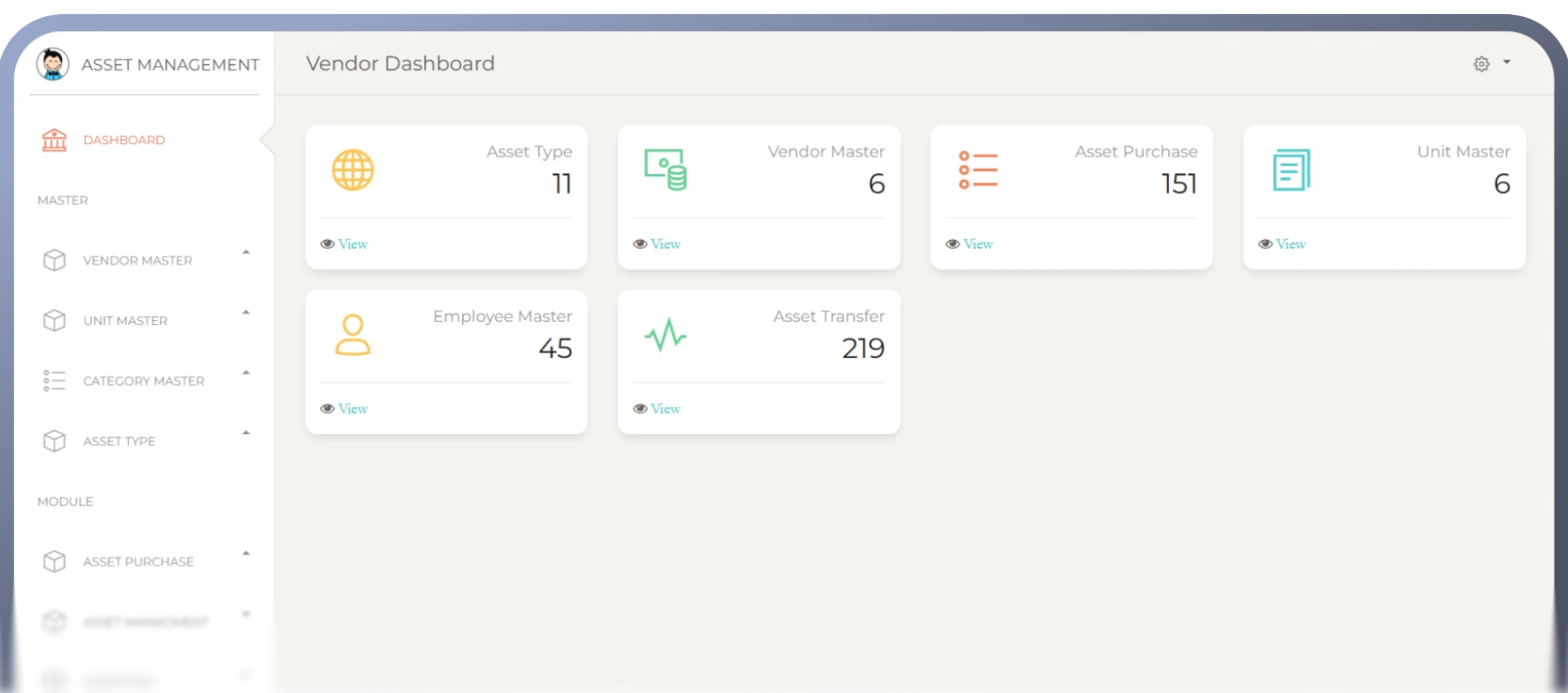Select Asset Type in the sidebar
The width and height of the screenshot is (1568, 693).
click(x=120, y=442)
